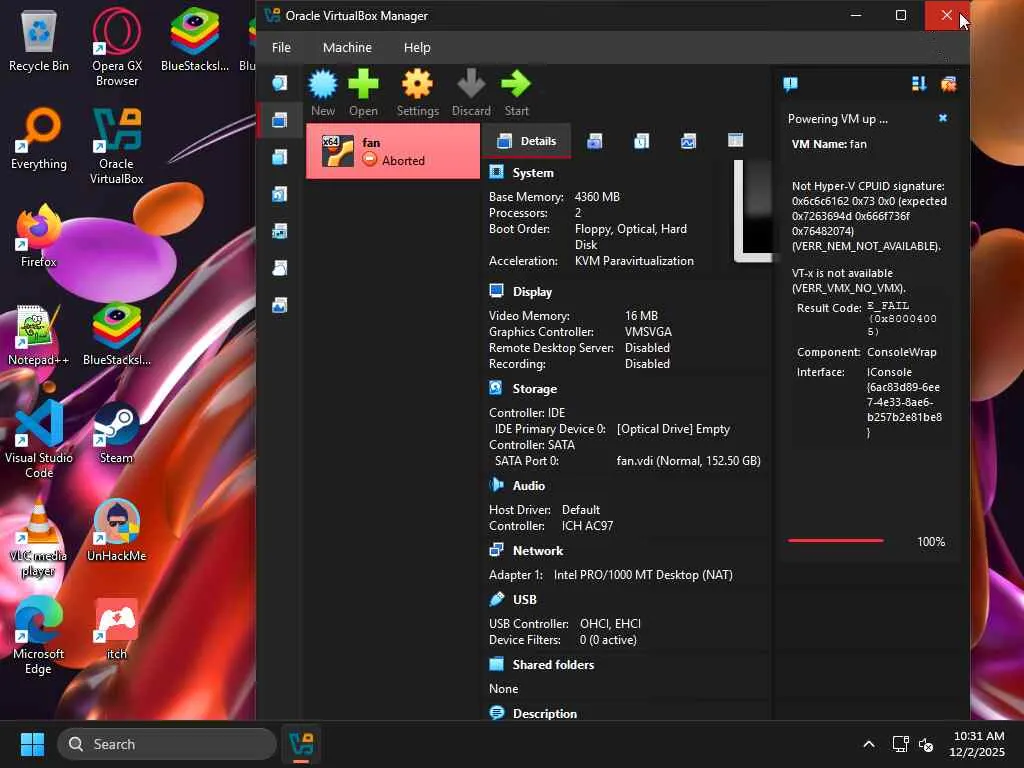Open the Extensions tool in left sidebar
The height and width of the screenshot is (768, 1024).
point(280,157)
